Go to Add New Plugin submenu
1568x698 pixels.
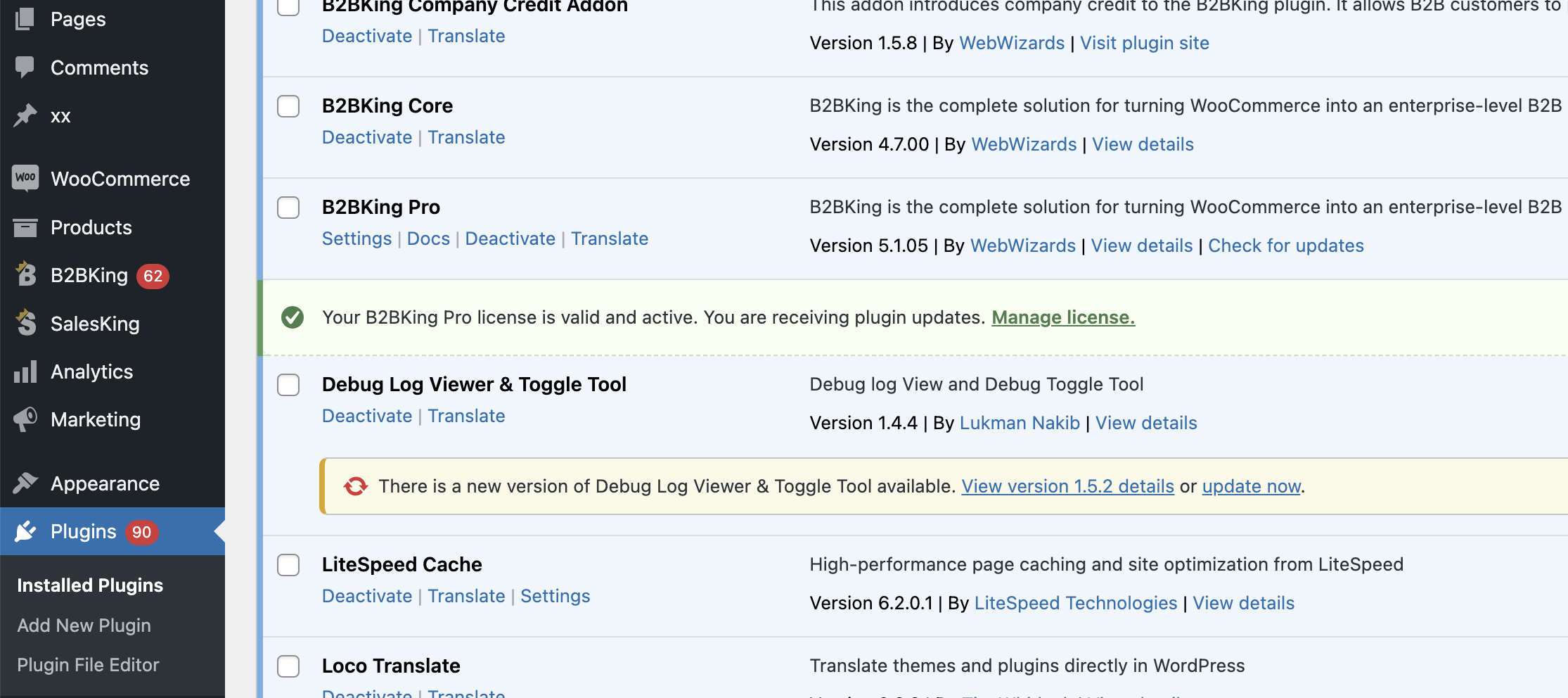pyautogui.click(x=84, y=626)
